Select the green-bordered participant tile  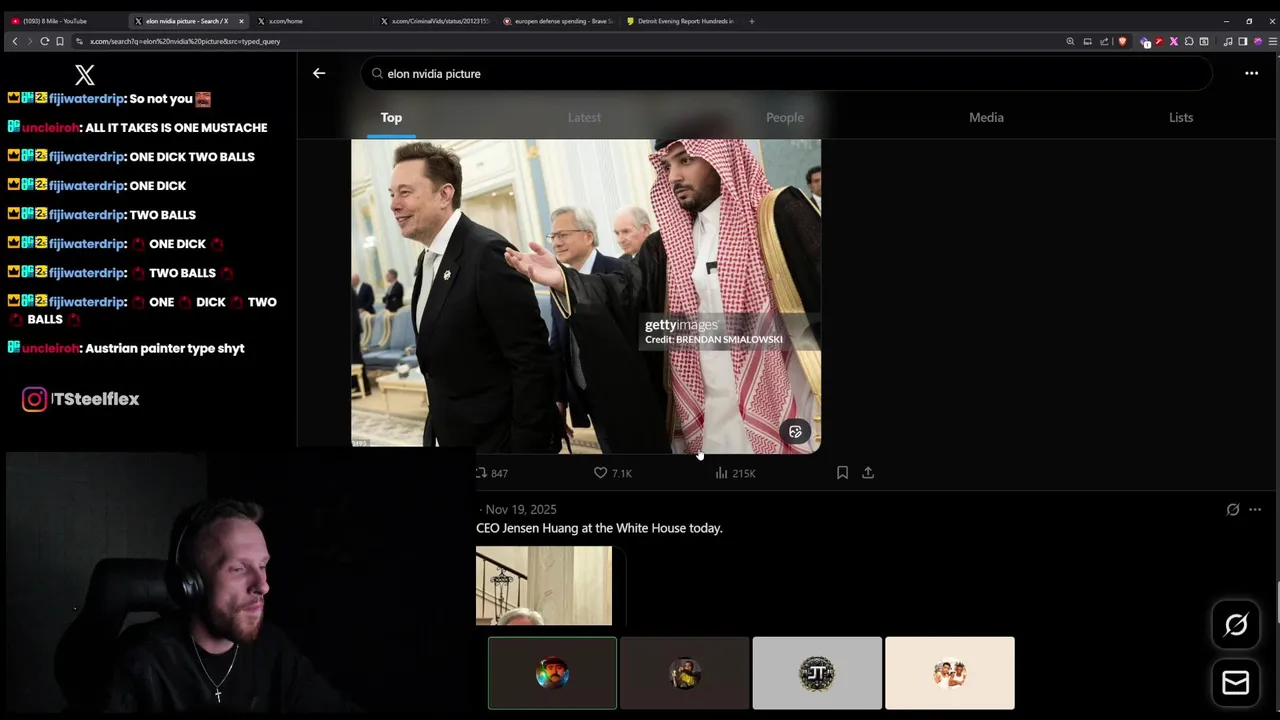[x=552, y=673]
